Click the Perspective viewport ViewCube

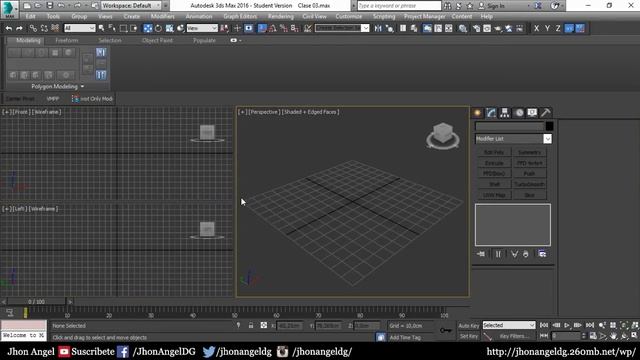(443, 136)
